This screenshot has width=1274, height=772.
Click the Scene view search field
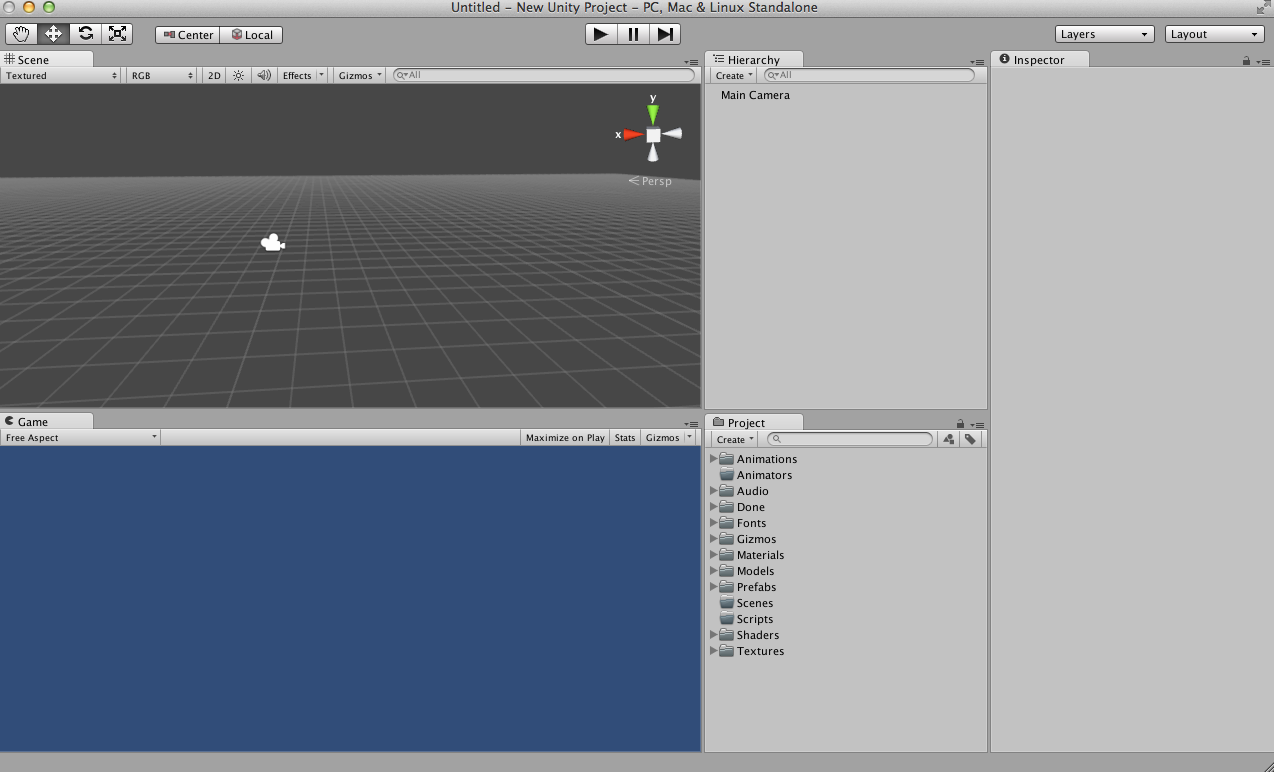click(x=543, y=75)
